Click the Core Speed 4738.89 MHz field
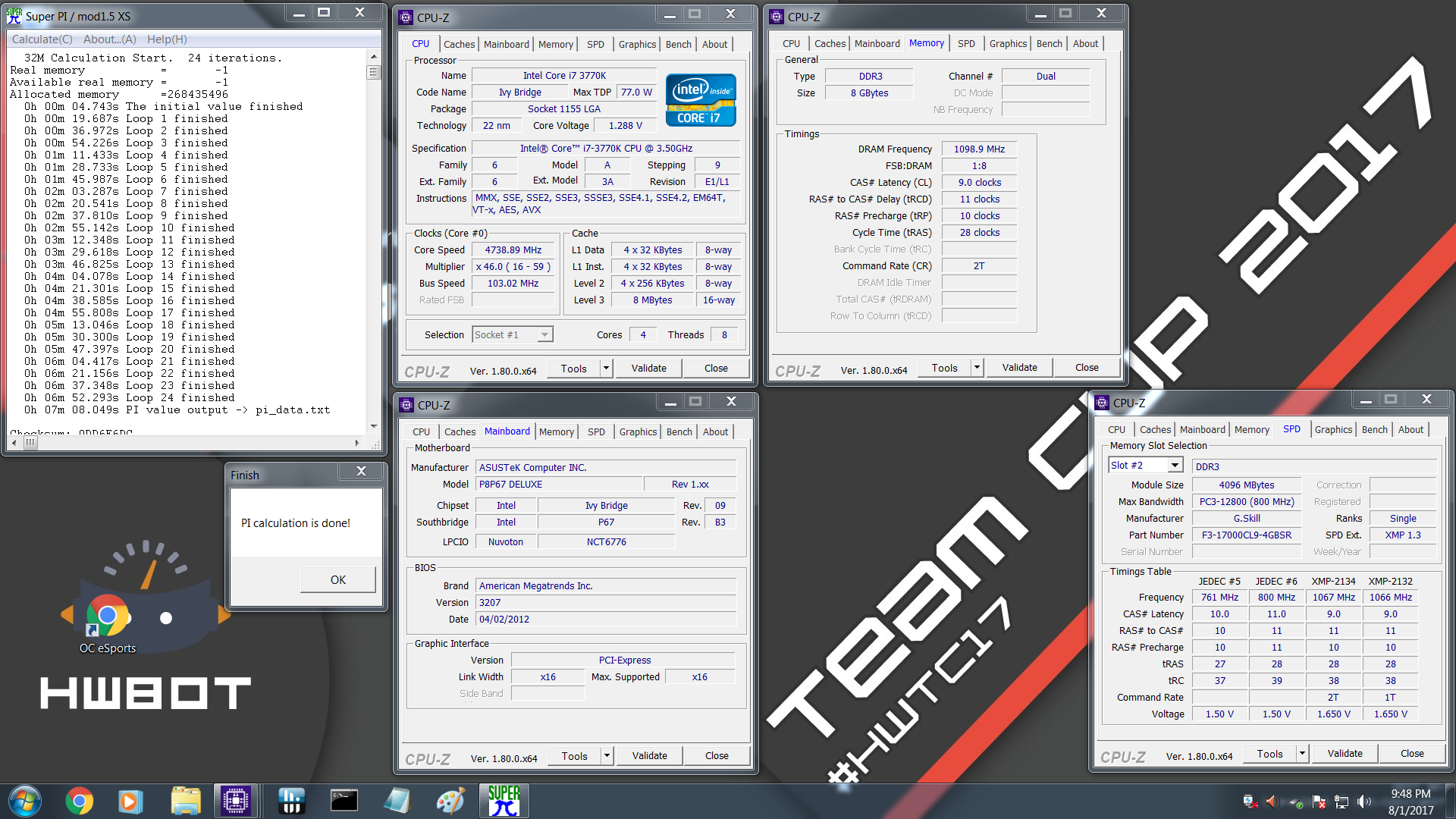 point(513,249)
